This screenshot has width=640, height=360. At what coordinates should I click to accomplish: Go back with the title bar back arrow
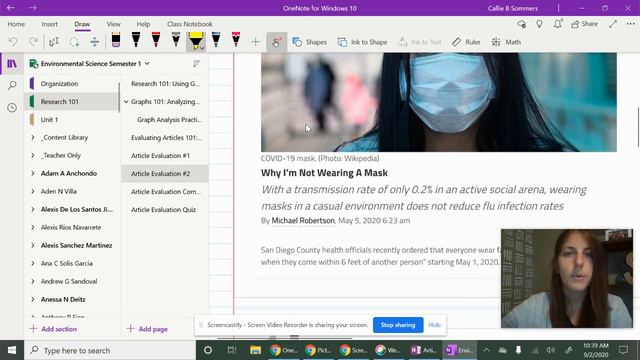[x=11, y=8]
